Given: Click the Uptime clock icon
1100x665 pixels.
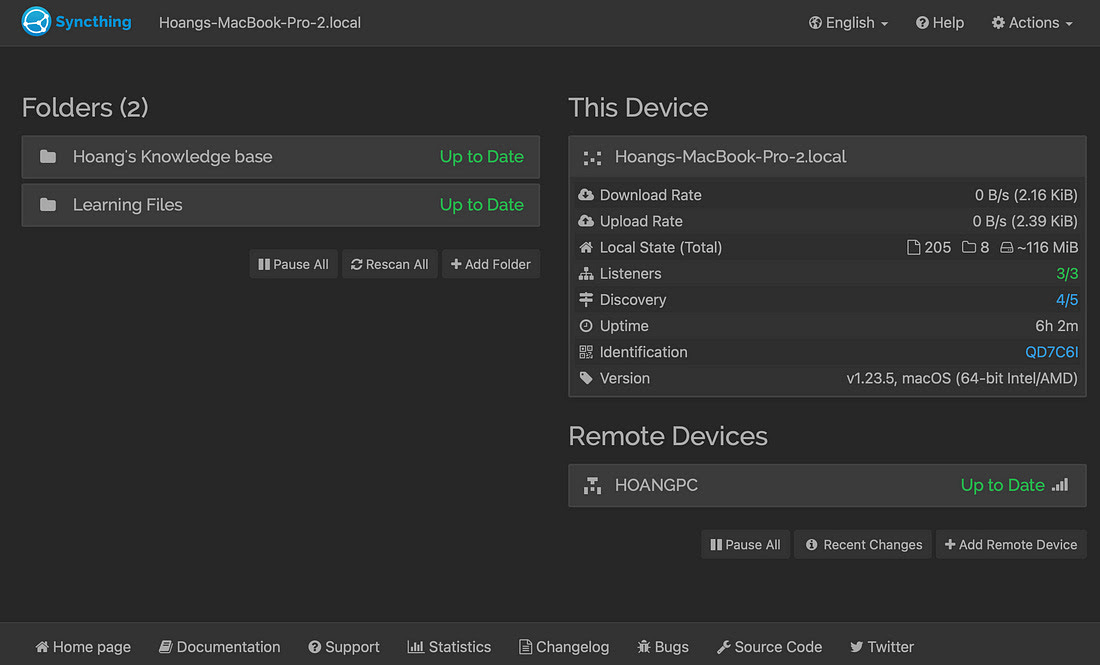Looking at the screenshot, I should (x=586, y=325).
